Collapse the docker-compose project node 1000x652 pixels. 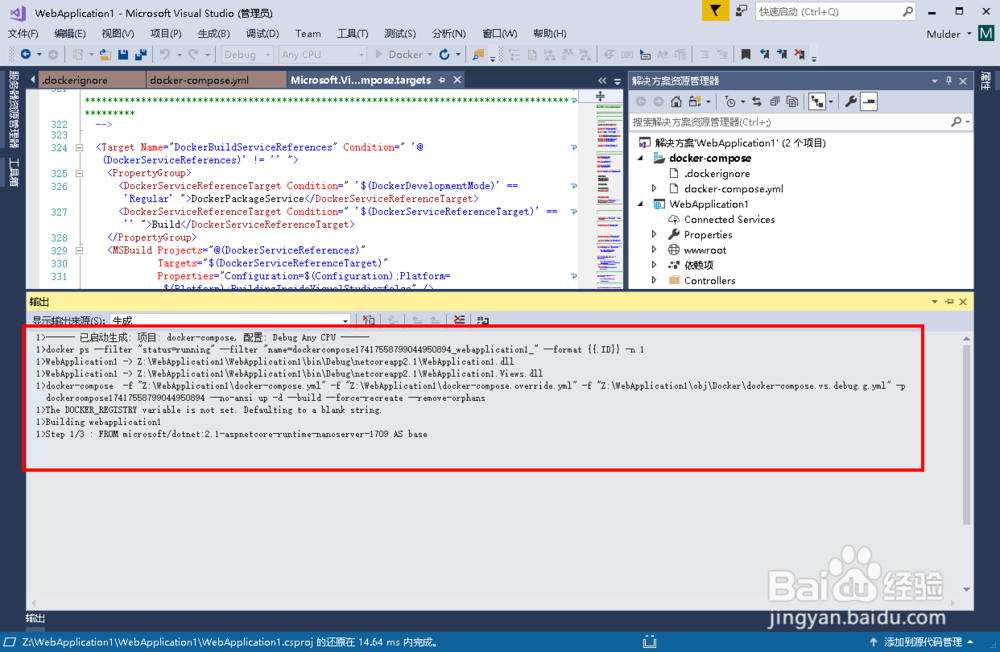pyautogui.click(x=641, y=158)
